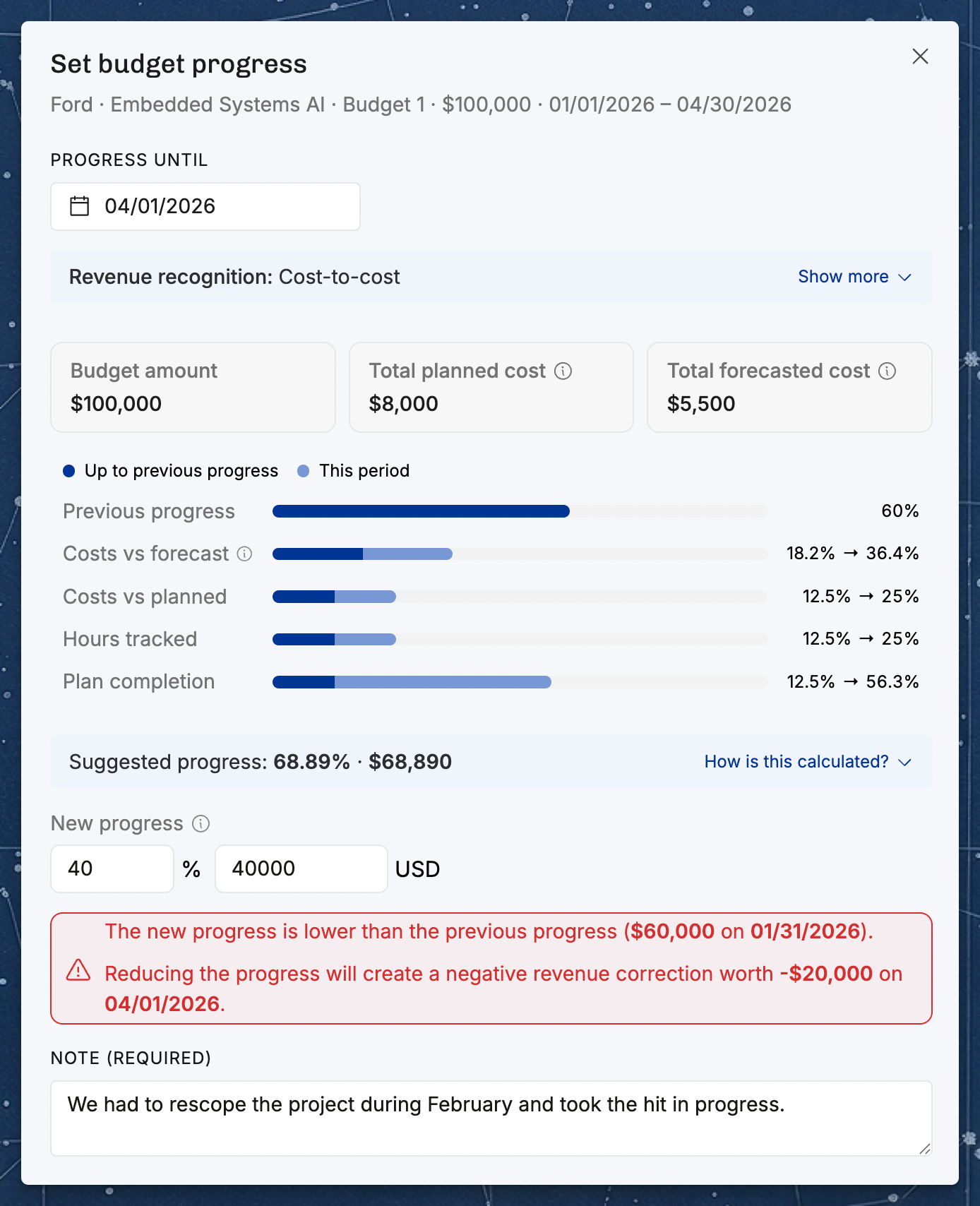980x1206 pixels.
Task: Expand How is this calculated?
Action: click(808, 762)
